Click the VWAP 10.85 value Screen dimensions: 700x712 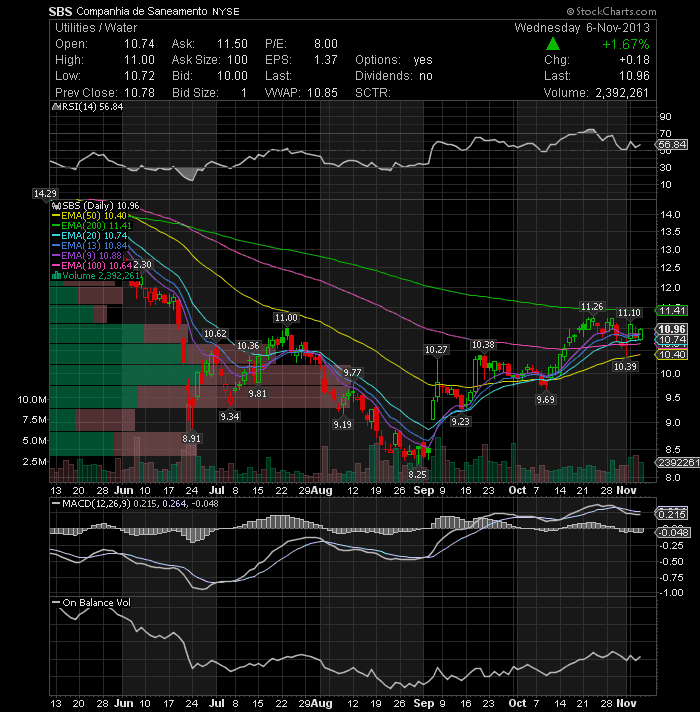pos(322,93)
